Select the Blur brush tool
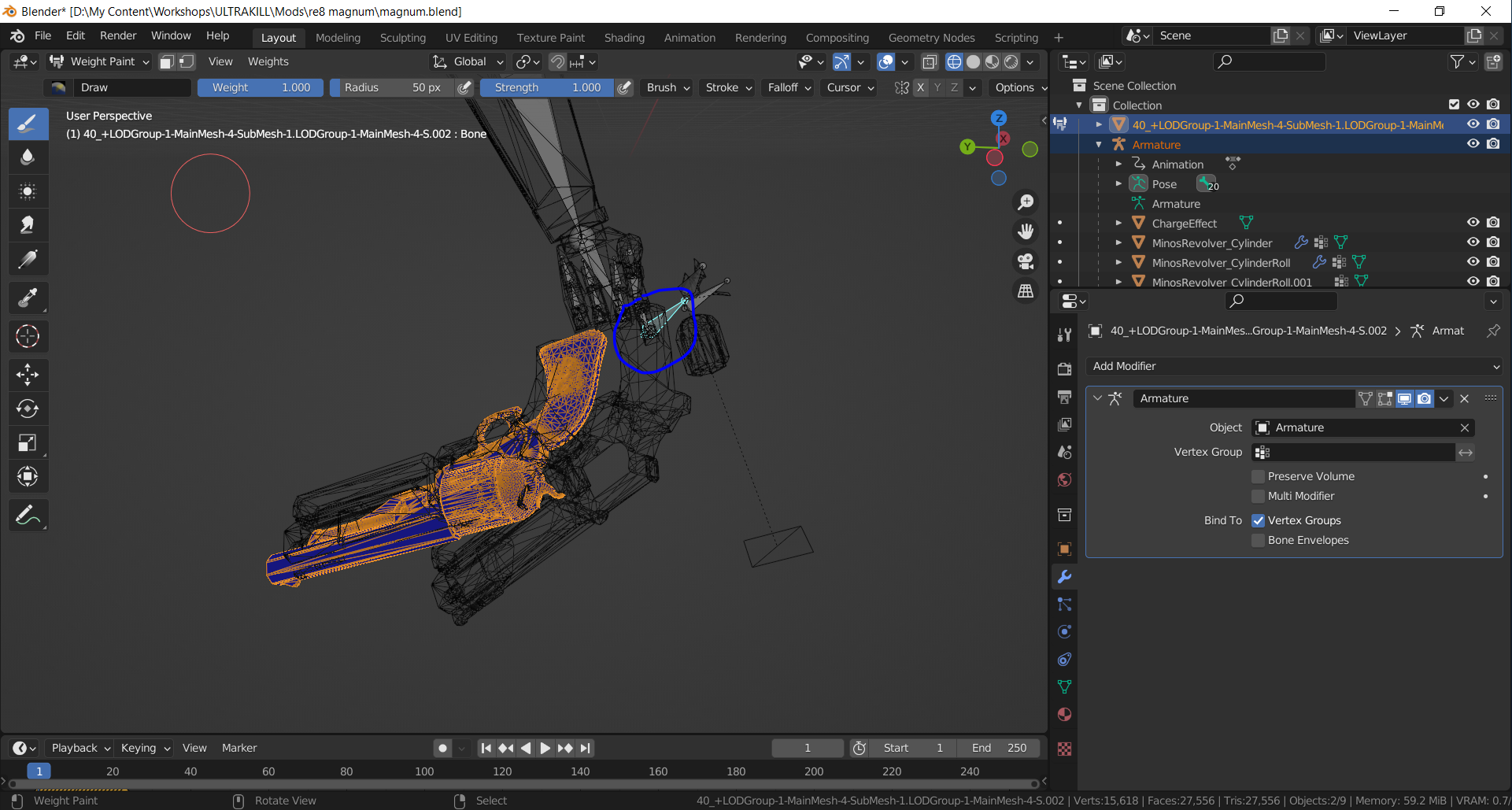 (x=28, y=157)
